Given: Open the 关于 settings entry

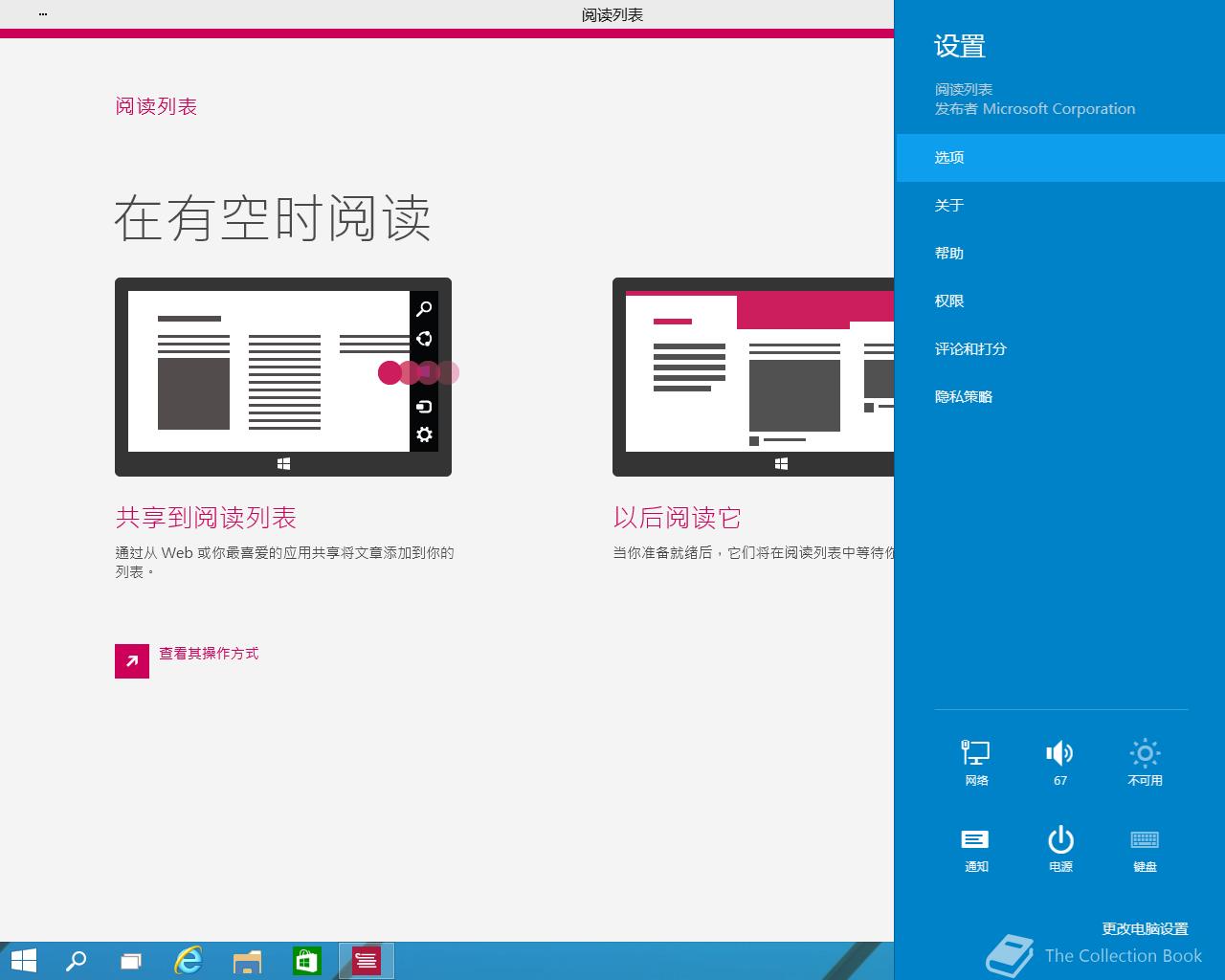Looking at the screenshot, I should click(1060, 206).
